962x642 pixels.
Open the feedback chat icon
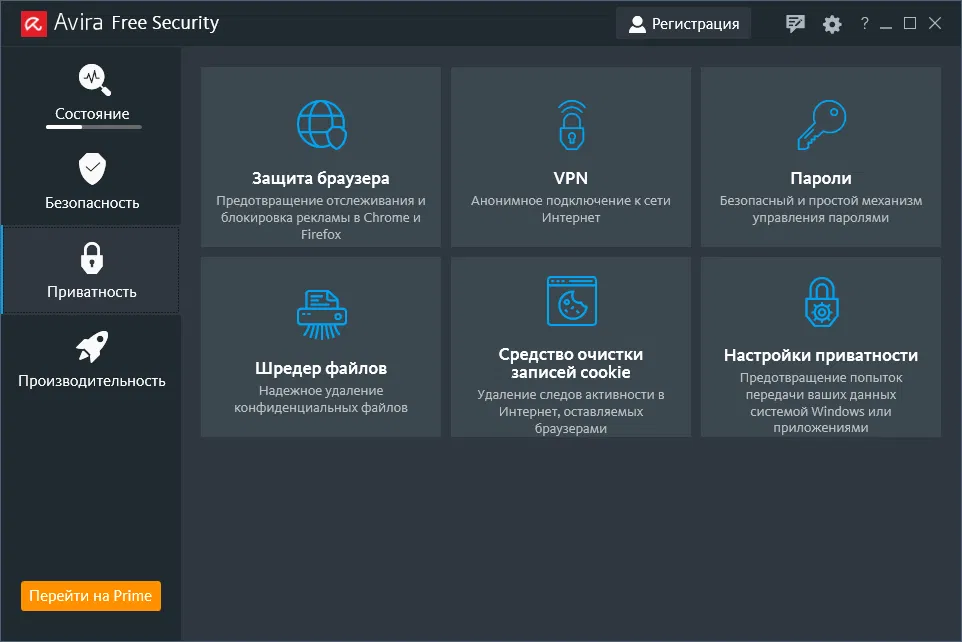(795, 24)
